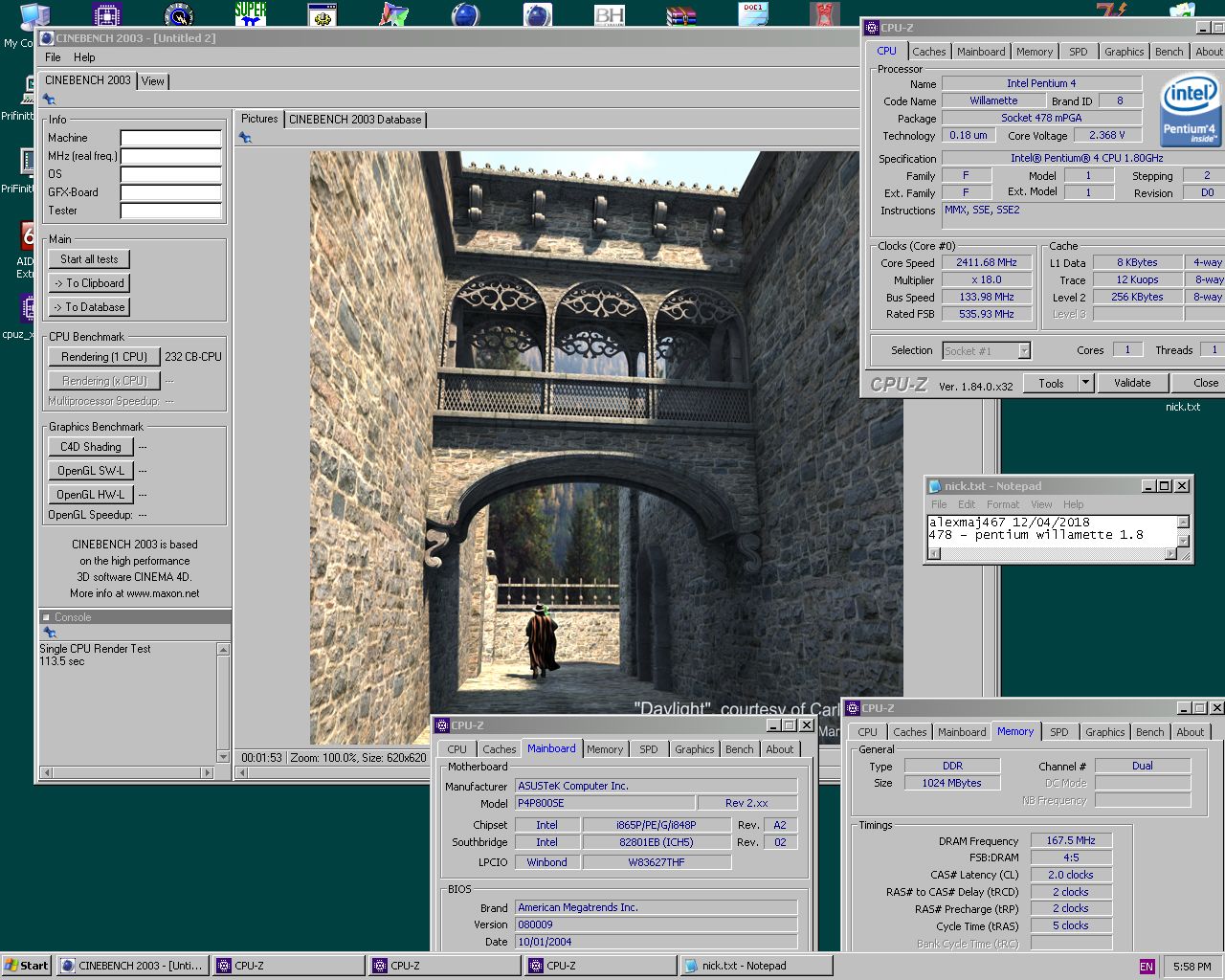Open the Selection Socket #1 dropdown
The height and width of the screenshot is (980, 1225).
1024,351
